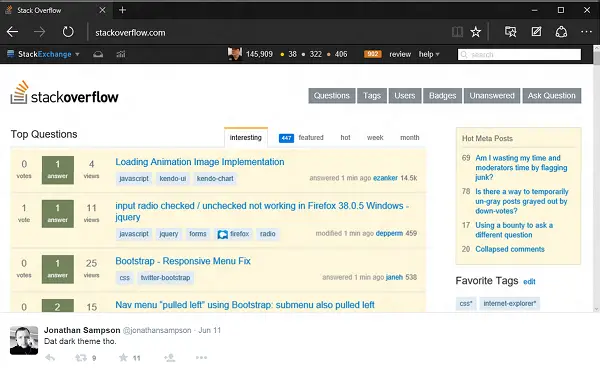Open user depperm's profile link
600x376 pixels.
coord(389,233)
